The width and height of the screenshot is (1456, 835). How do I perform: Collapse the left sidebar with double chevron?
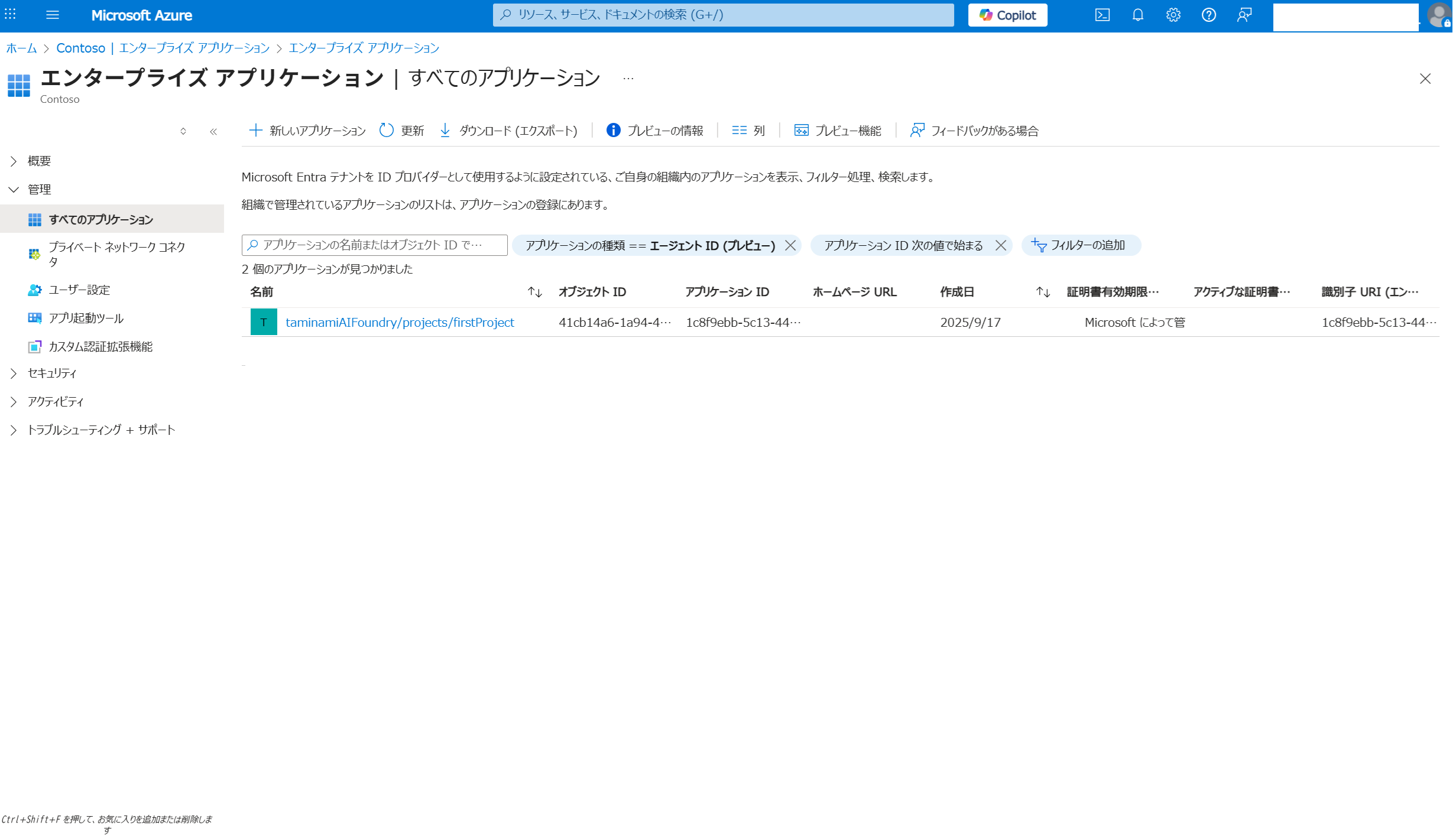click(214, 132)
